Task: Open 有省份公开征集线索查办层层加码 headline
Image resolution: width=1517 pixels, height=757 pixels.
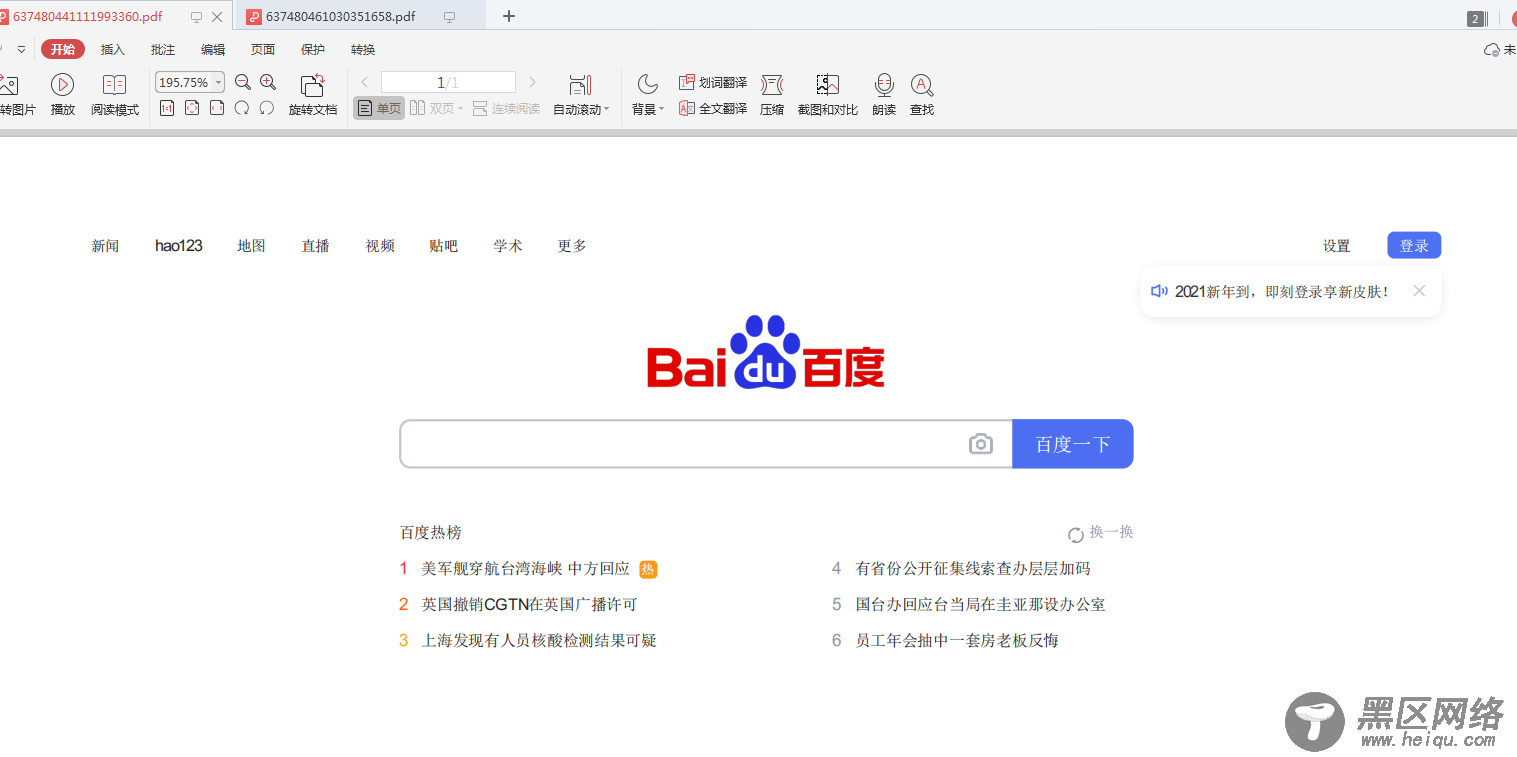Action: pos(973,569)
